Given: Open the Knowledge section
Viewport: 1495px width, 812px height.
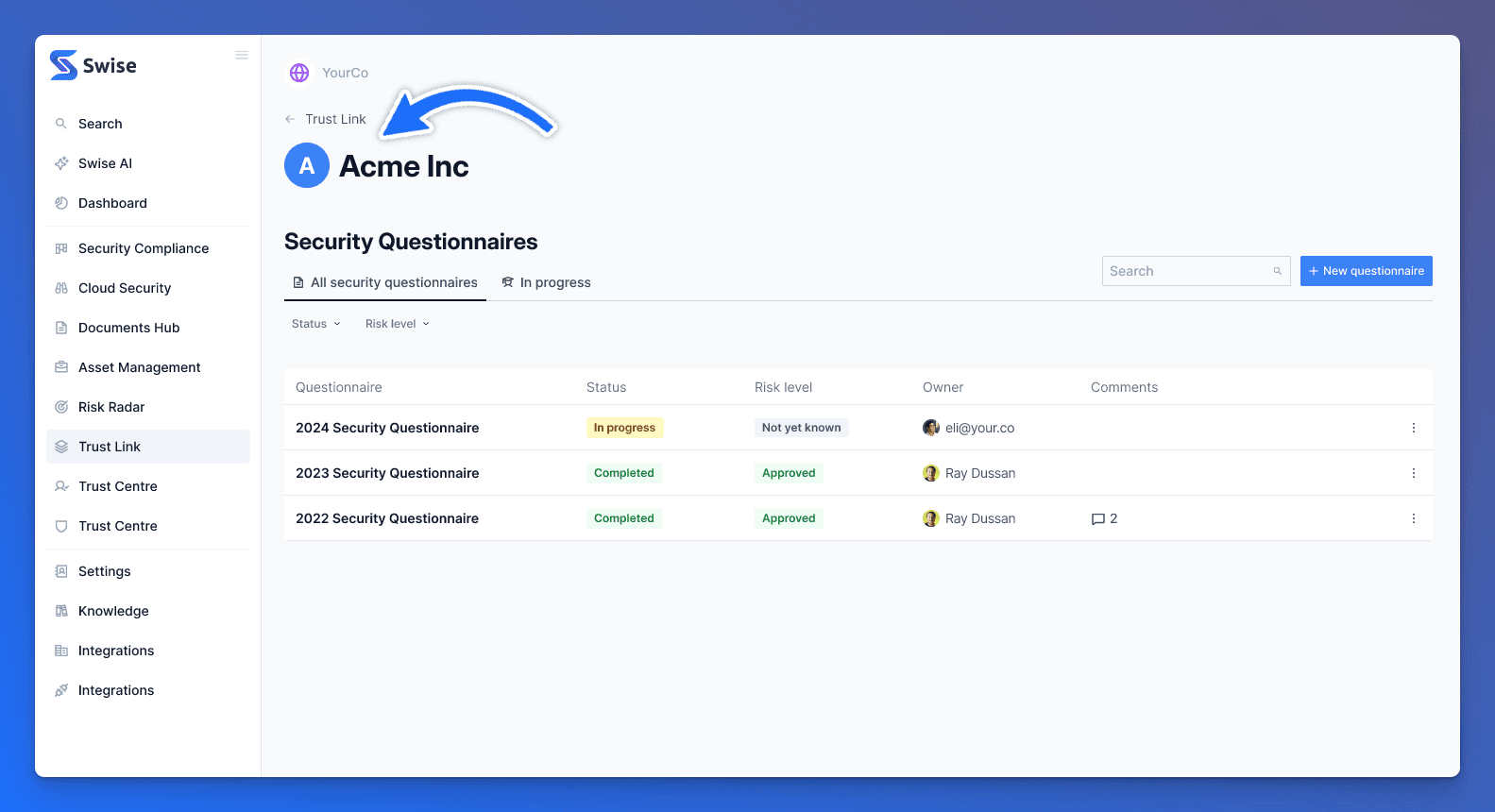Looking at the screenshot, I should click(x=148, y=611).
